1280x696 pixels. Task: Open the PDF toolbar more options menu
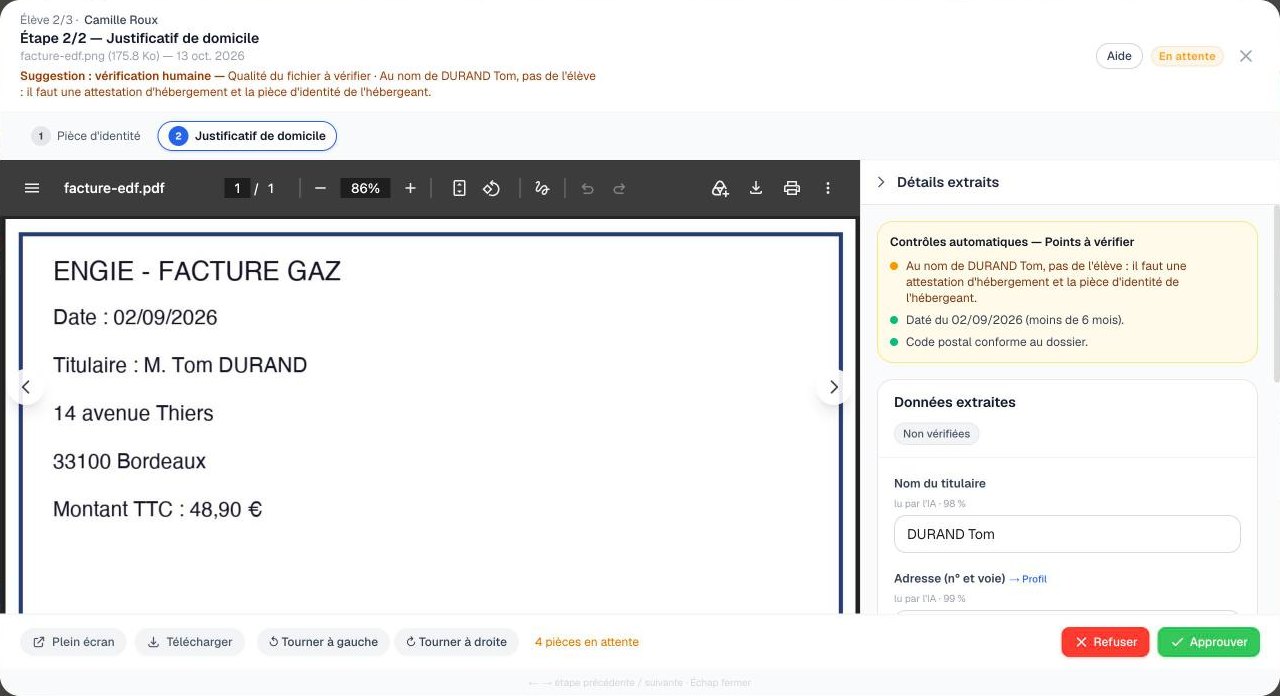click(828, 188)
